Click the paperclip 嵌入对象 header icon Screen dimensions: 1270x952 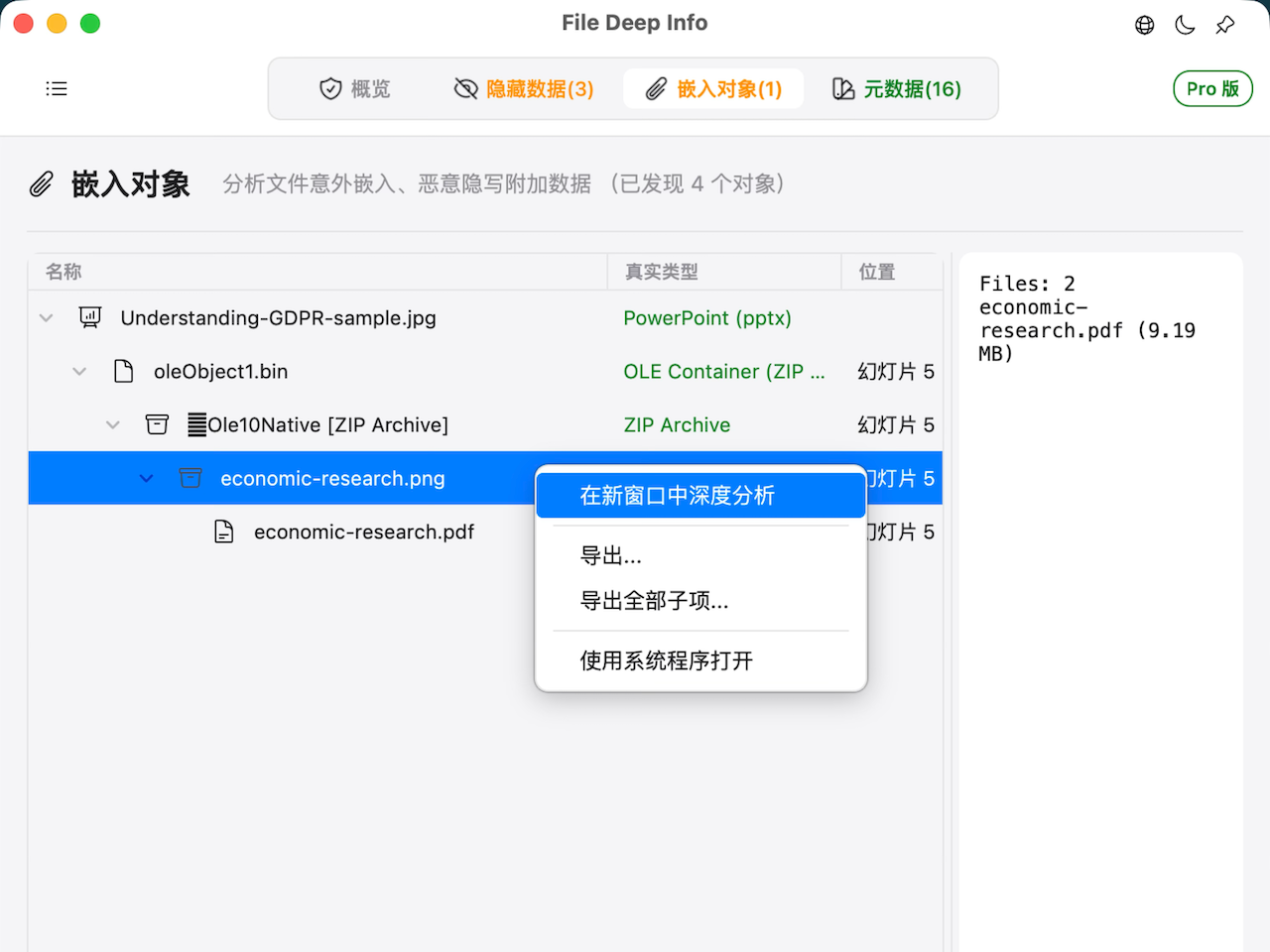[x=41, y=183]
